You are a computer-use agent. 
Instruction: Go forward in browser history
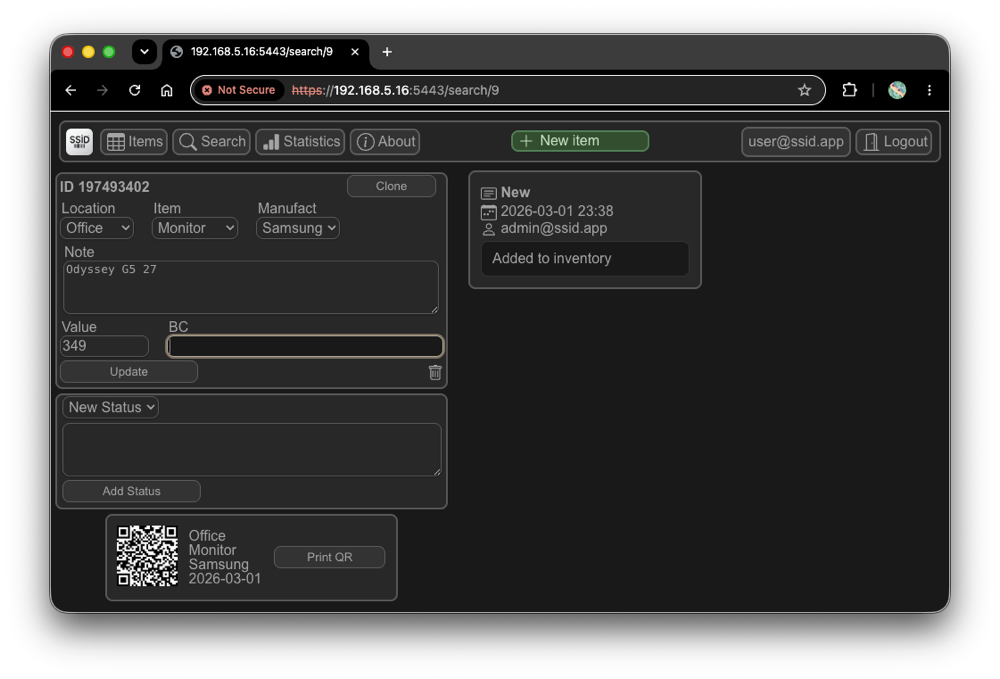click(103, 91)
